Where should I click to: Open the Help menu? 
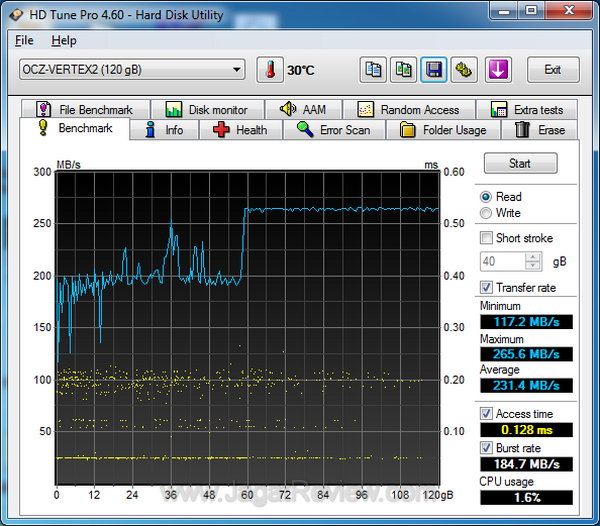63,41
